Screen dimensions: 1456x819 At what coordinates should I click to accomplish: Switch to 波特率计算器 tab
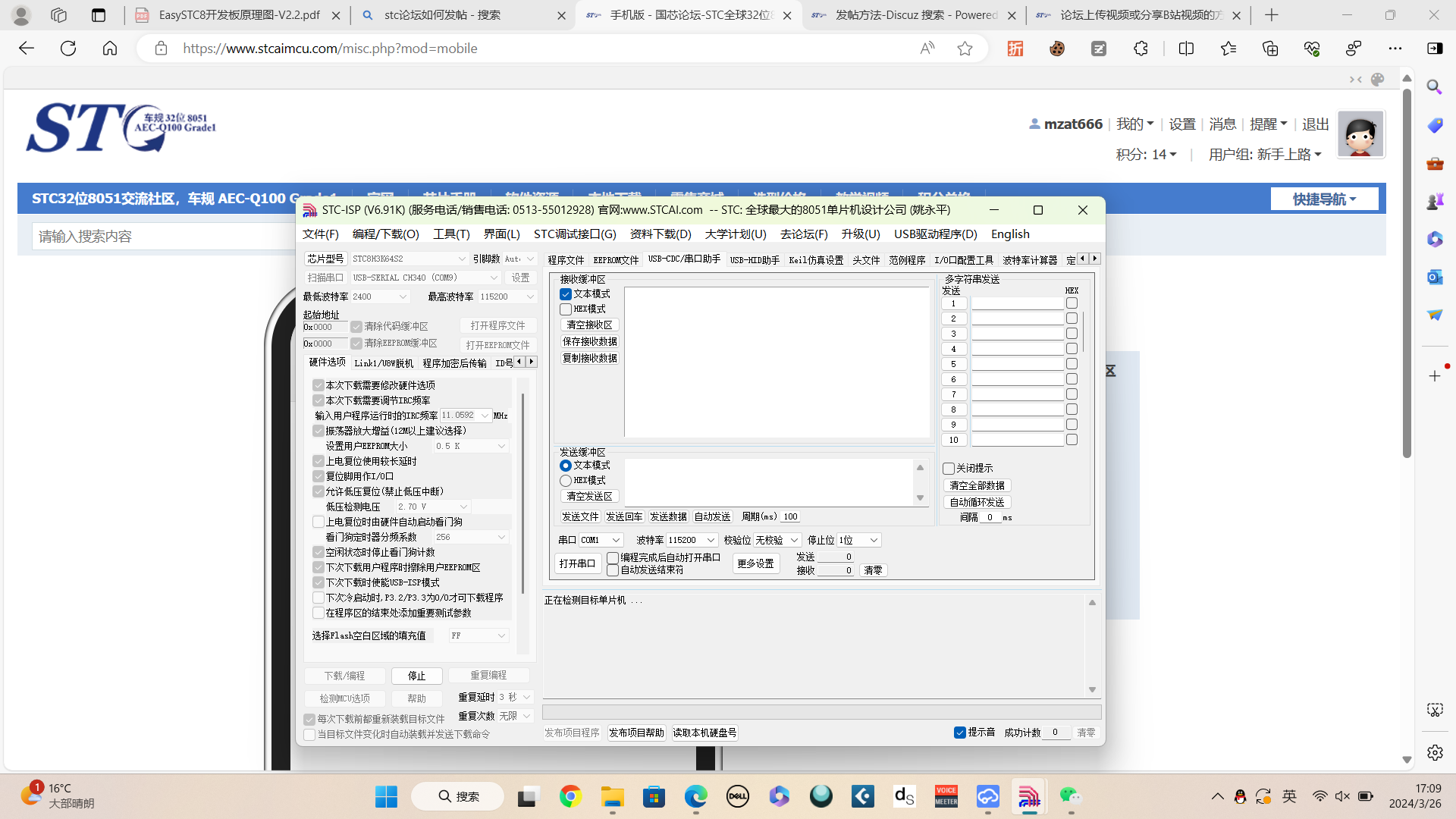point(1030,260)
